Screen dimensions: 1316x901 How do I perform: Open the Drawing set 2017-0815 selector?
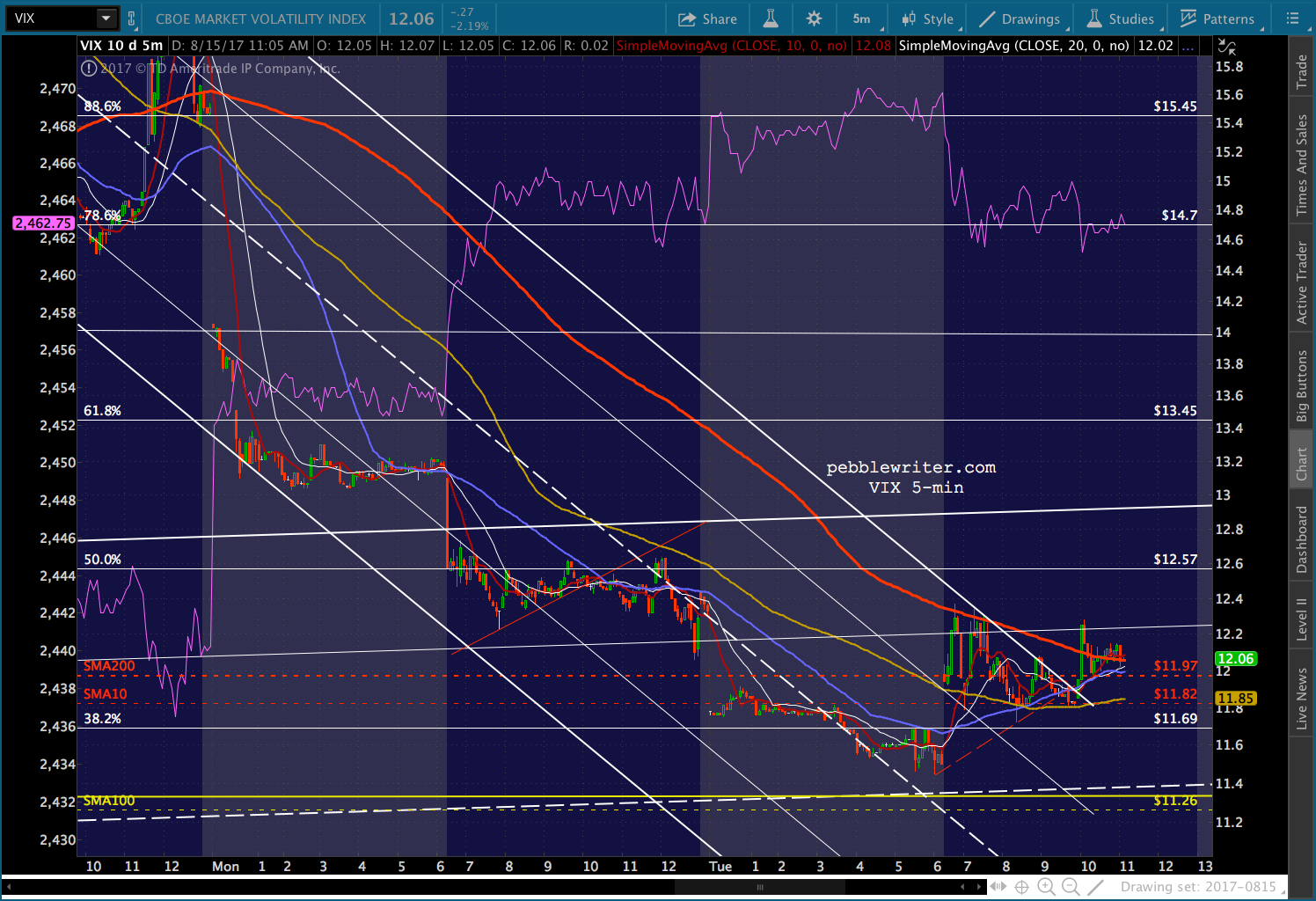point(1198,887)
